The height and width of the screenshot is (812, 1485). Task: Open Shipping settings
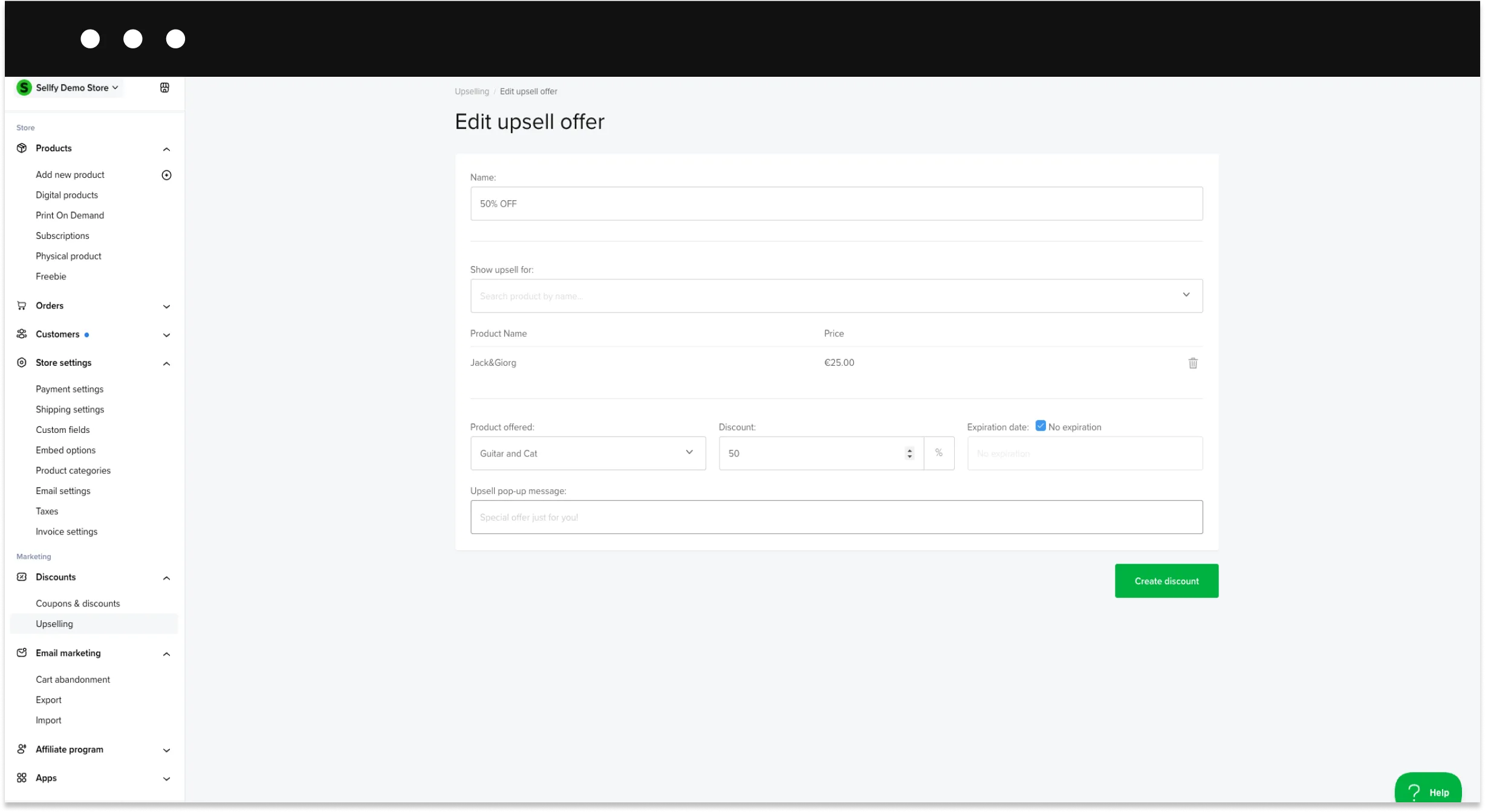70,410
